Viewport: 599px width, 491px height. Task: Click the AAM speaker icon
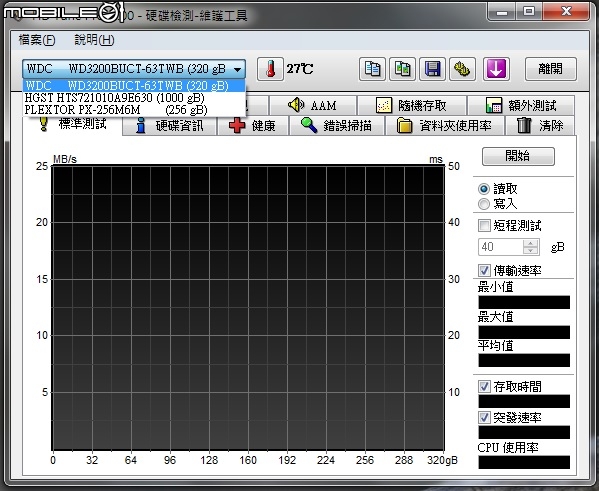tap(296, 105)
